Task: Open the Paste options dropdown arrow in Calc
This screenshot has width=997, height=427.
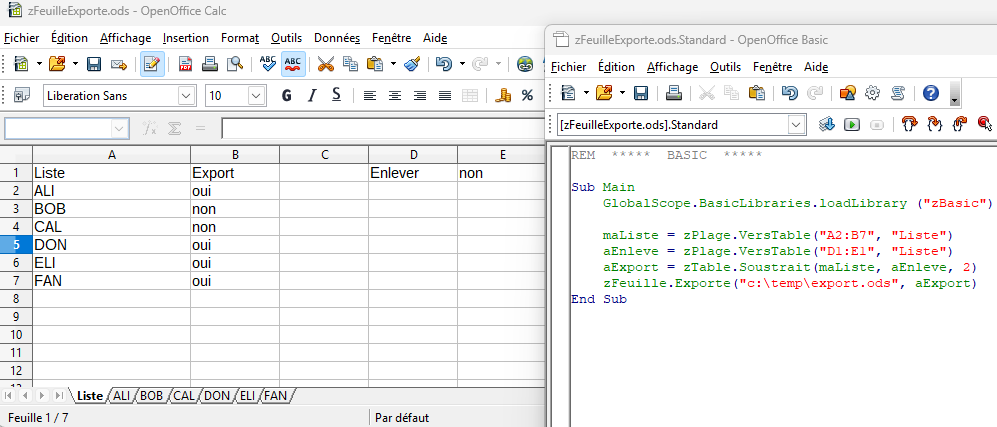Action: pos(393,64)
